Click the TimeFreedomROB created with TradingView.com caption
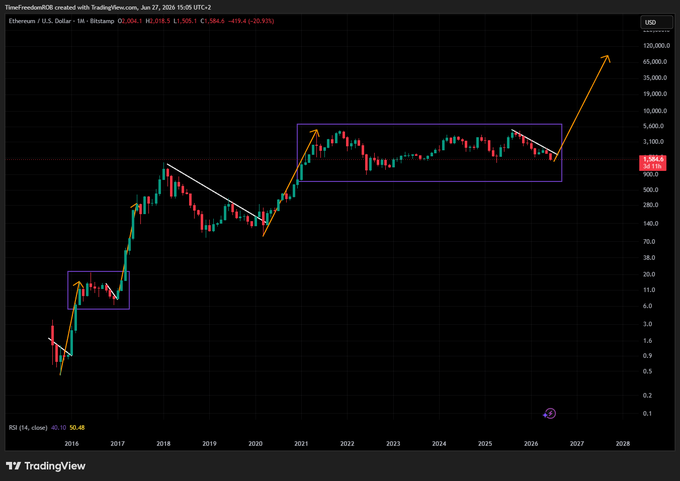Image resolution: width=680 pixels, height=481 pixels. 108,7
